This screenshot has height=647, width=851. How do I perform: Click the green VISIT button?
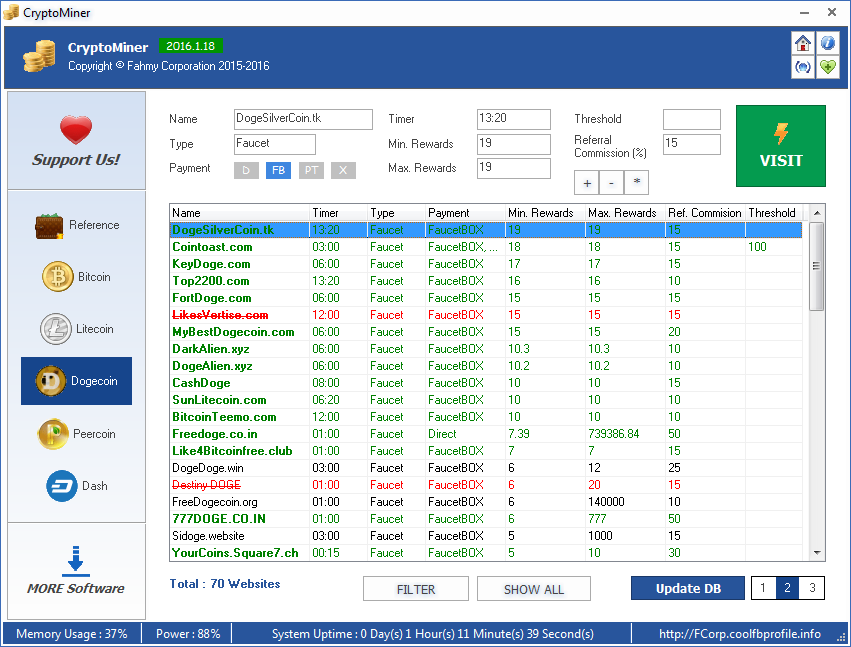click(x=780, y=146)
